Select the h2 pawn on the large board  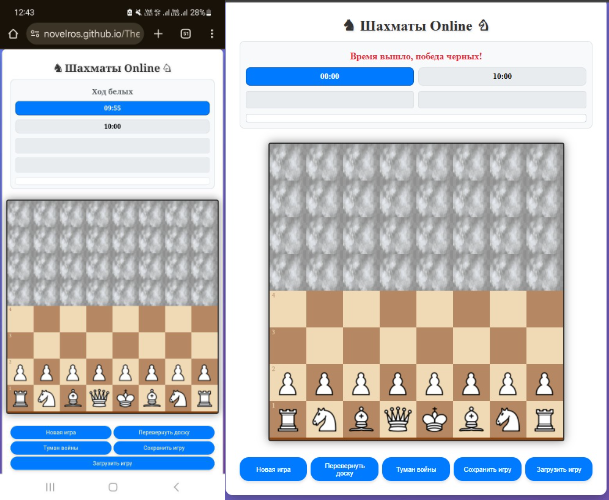pos(545,383)
